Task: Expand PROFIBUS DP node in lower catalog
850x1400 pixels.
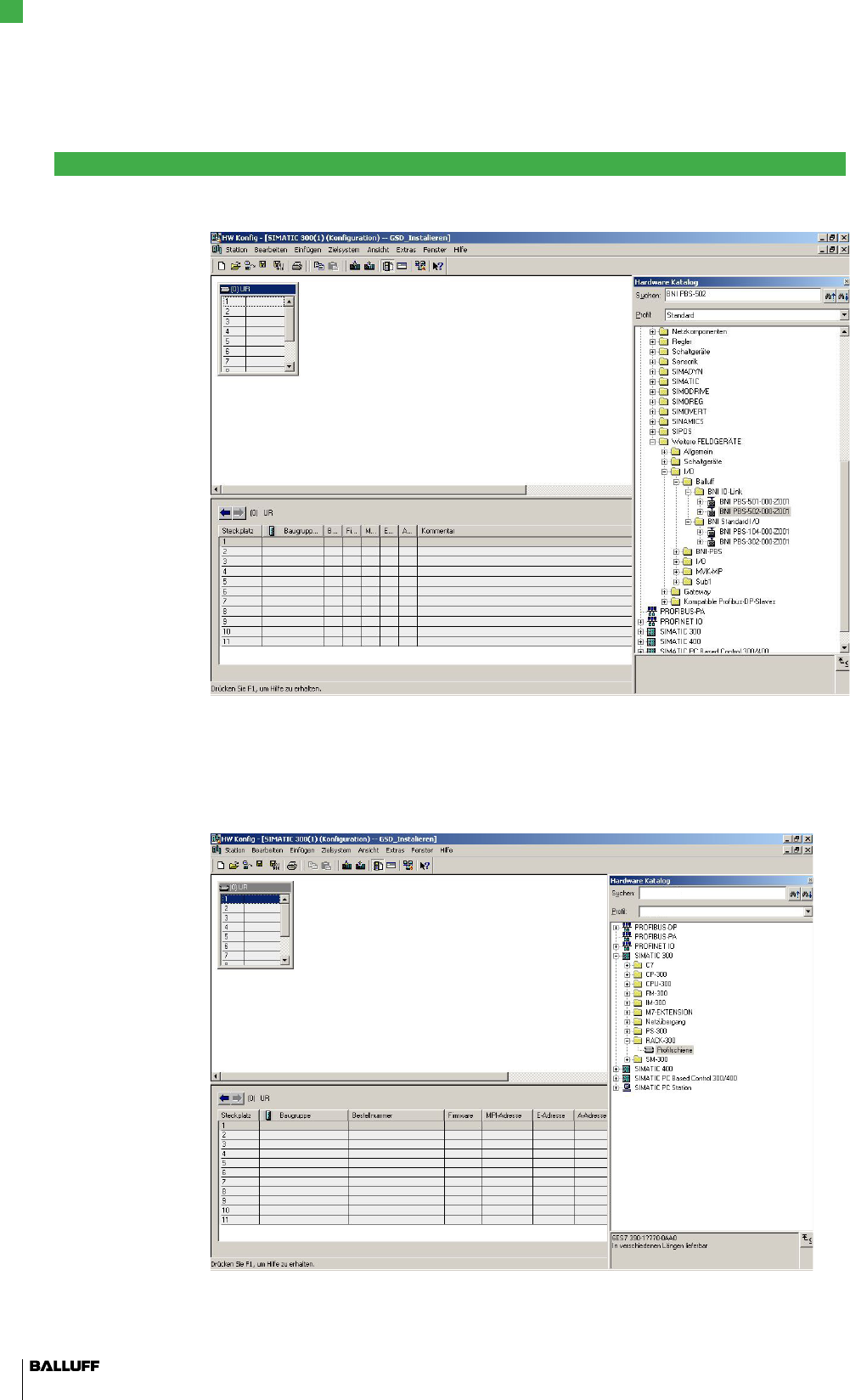Action: point(616,928)
